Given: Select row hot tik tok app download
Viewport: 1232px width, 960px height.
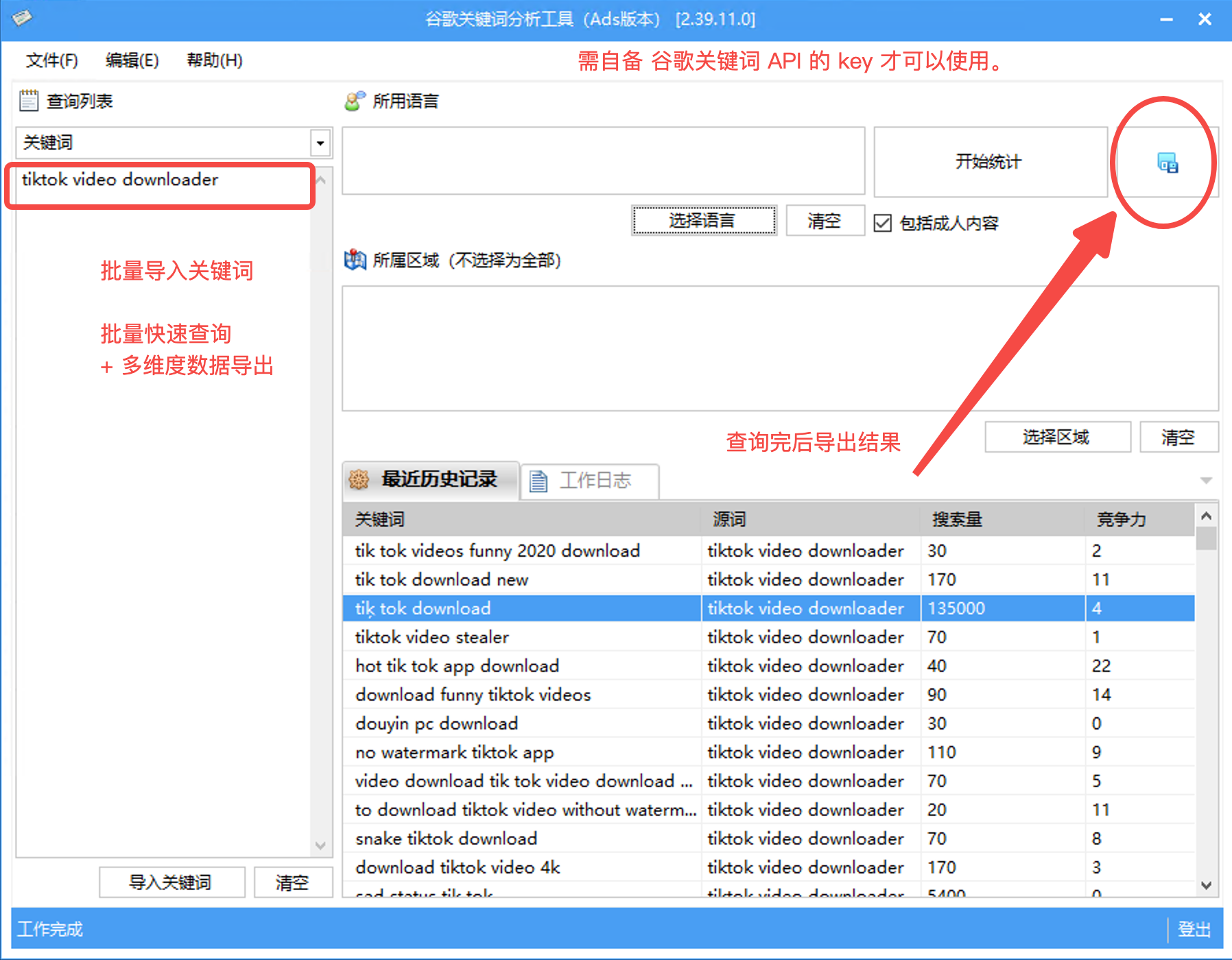Looking at the screenshot, I should click(768, 666).
